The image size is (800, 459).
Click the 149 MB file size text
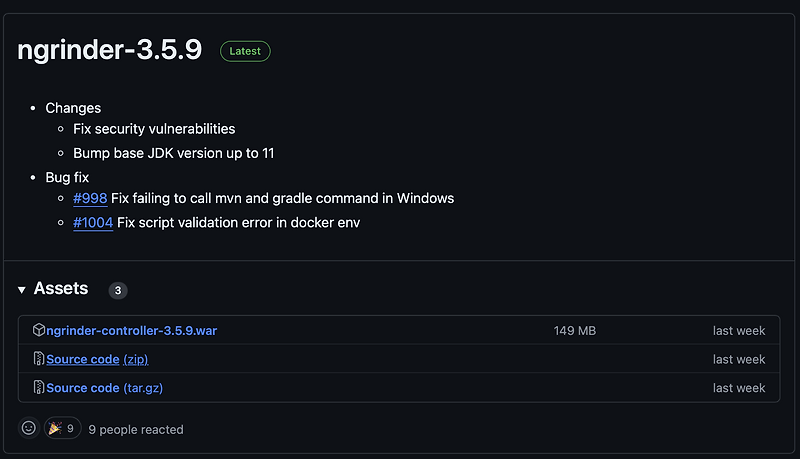[577, 330]
